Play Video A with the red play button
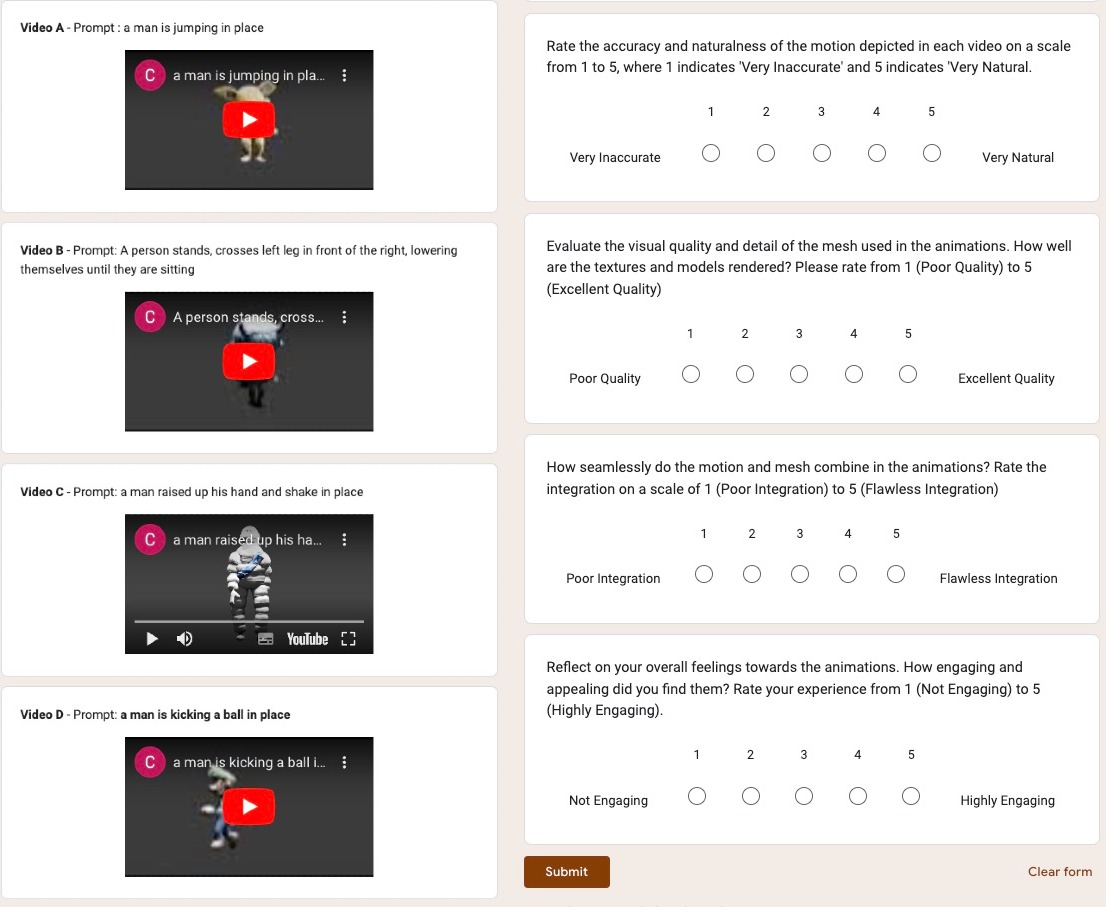 pyautogui.click(x=248, y=121)
